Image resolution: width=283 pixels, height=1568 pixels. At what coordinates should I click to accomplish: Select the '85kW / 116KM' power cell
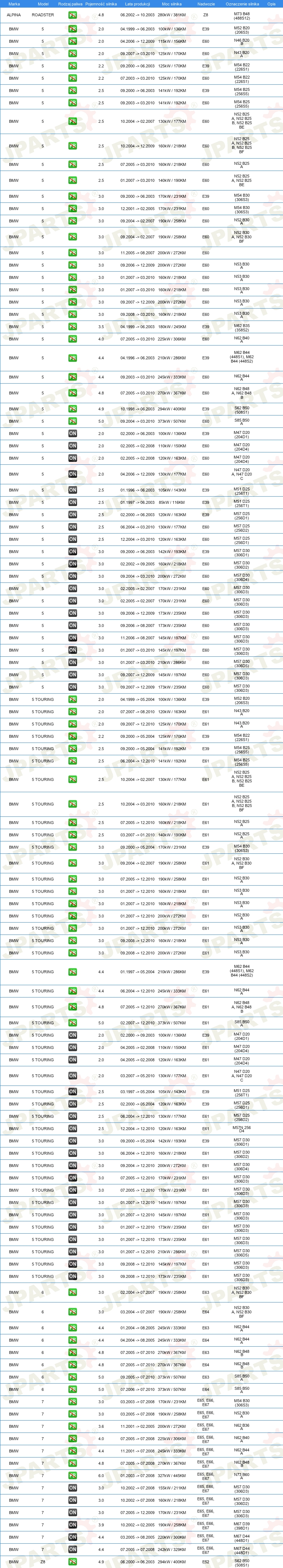click(x=172, y=503)
